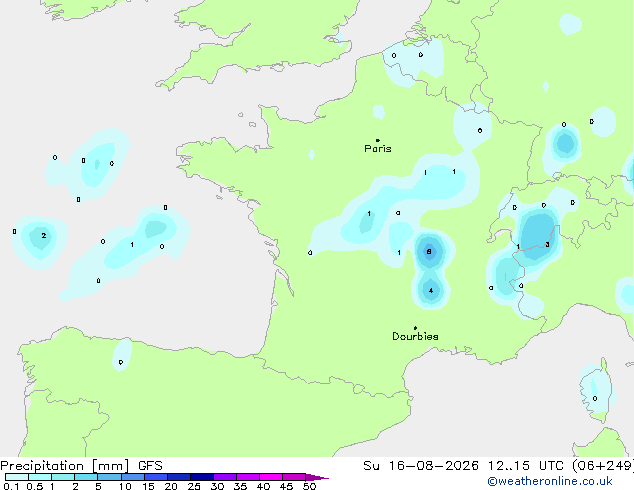Pick the 20–25 mm legend swatch
This screenshot has width=634, height=490.
coord(178,477)
